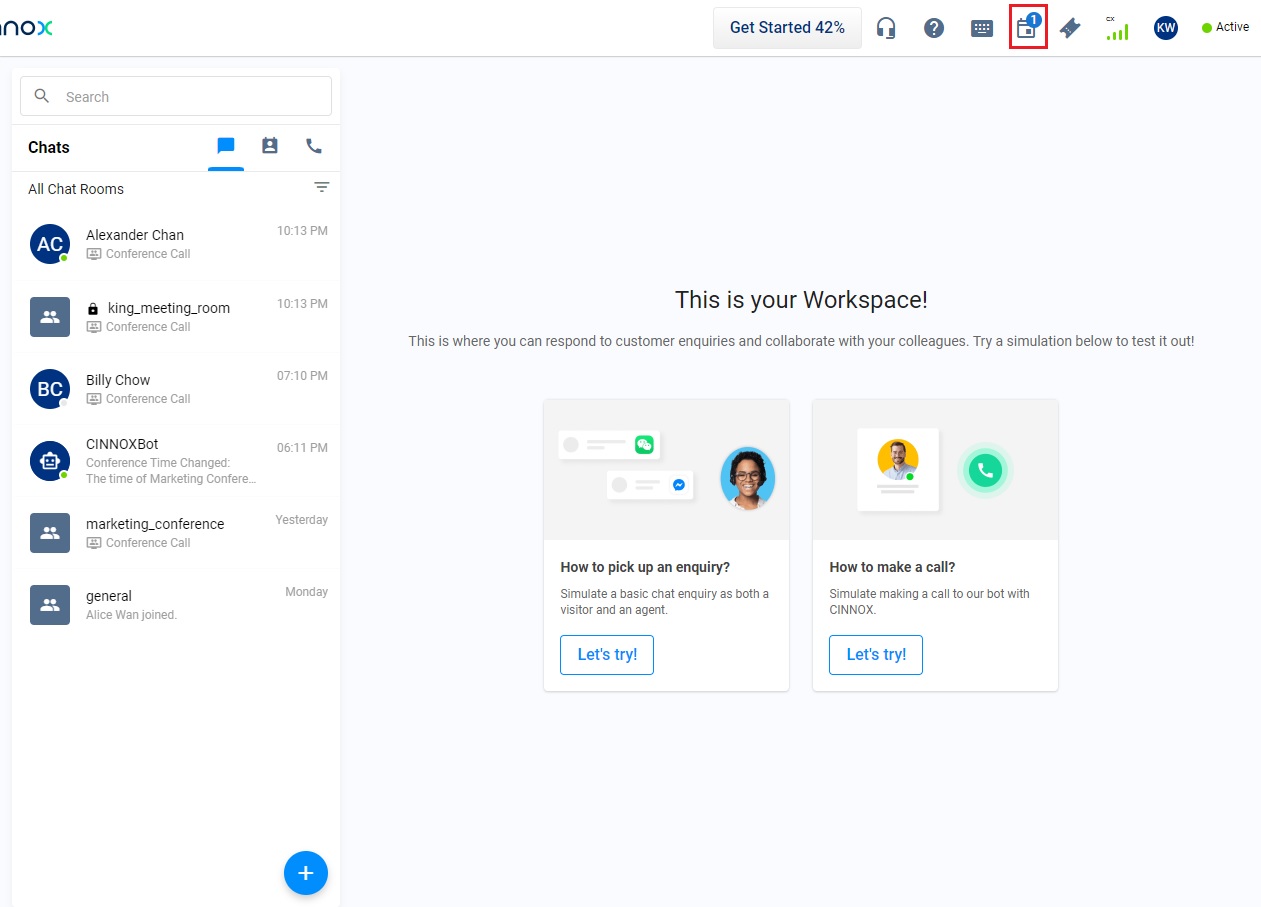The image size is (1261, 907).
Task: Open the help question mark icon
Action: (934, 28)
